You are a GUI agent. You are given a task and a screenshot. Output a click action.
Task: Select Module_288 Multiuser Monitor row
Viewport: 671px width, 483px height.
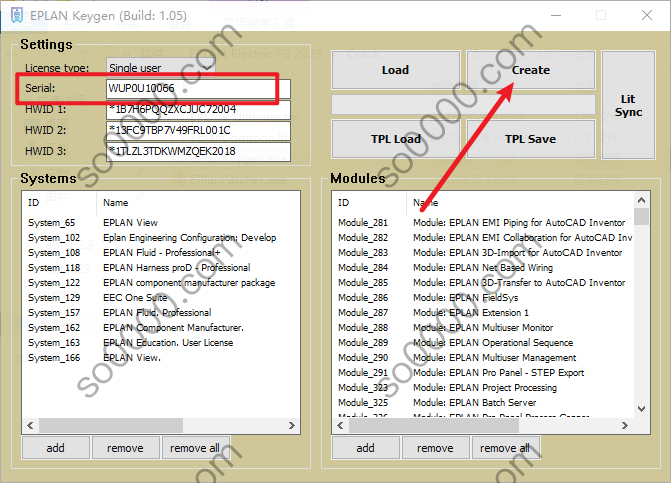[x=484, y=327]
